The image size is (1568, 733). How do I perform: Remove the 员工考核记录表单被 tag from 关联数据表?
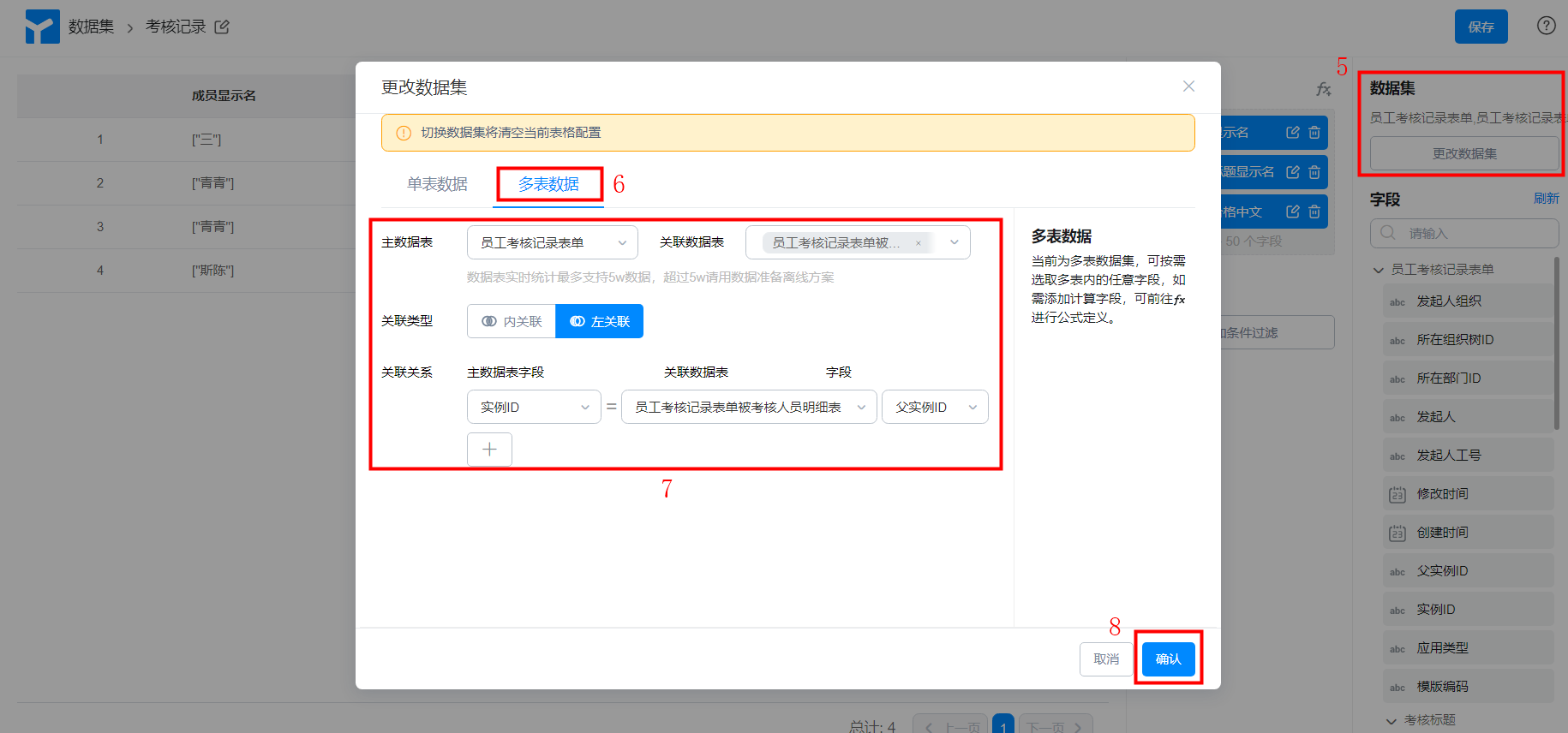point(919,243)
